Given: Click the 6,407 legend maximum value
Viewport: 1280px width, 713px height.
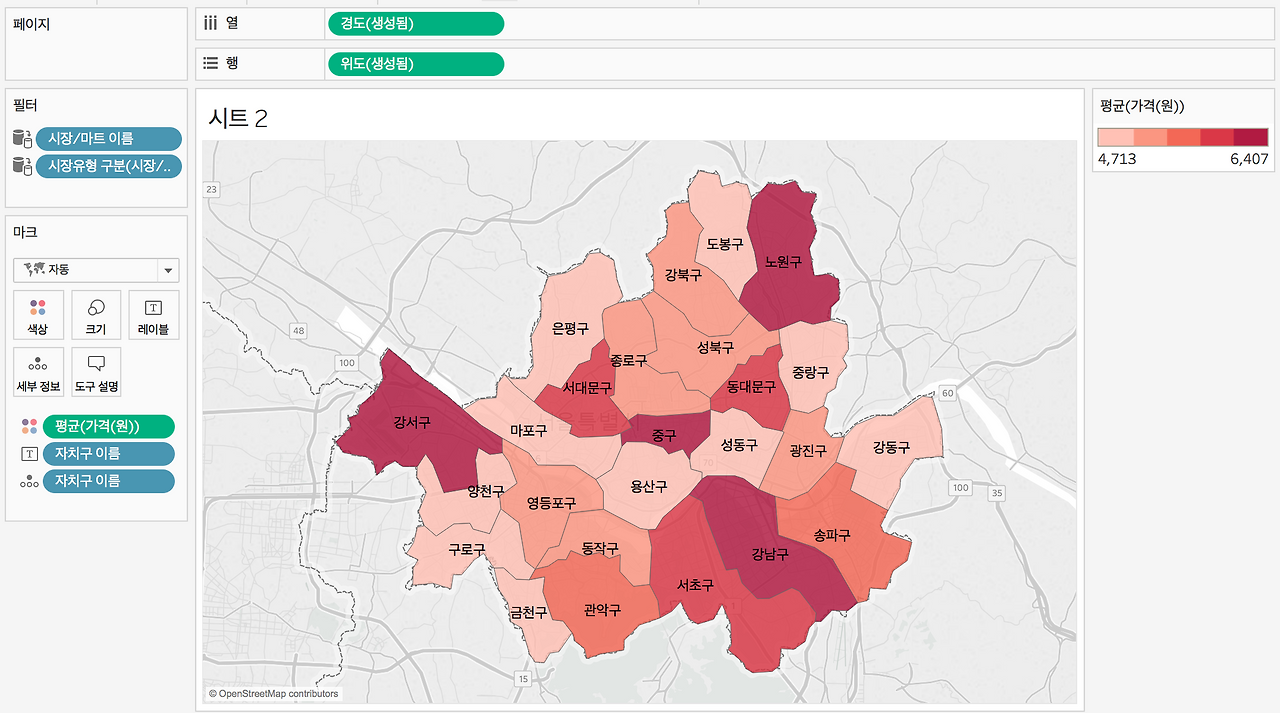Looking at the screenshot, I should click(1250, 158).
